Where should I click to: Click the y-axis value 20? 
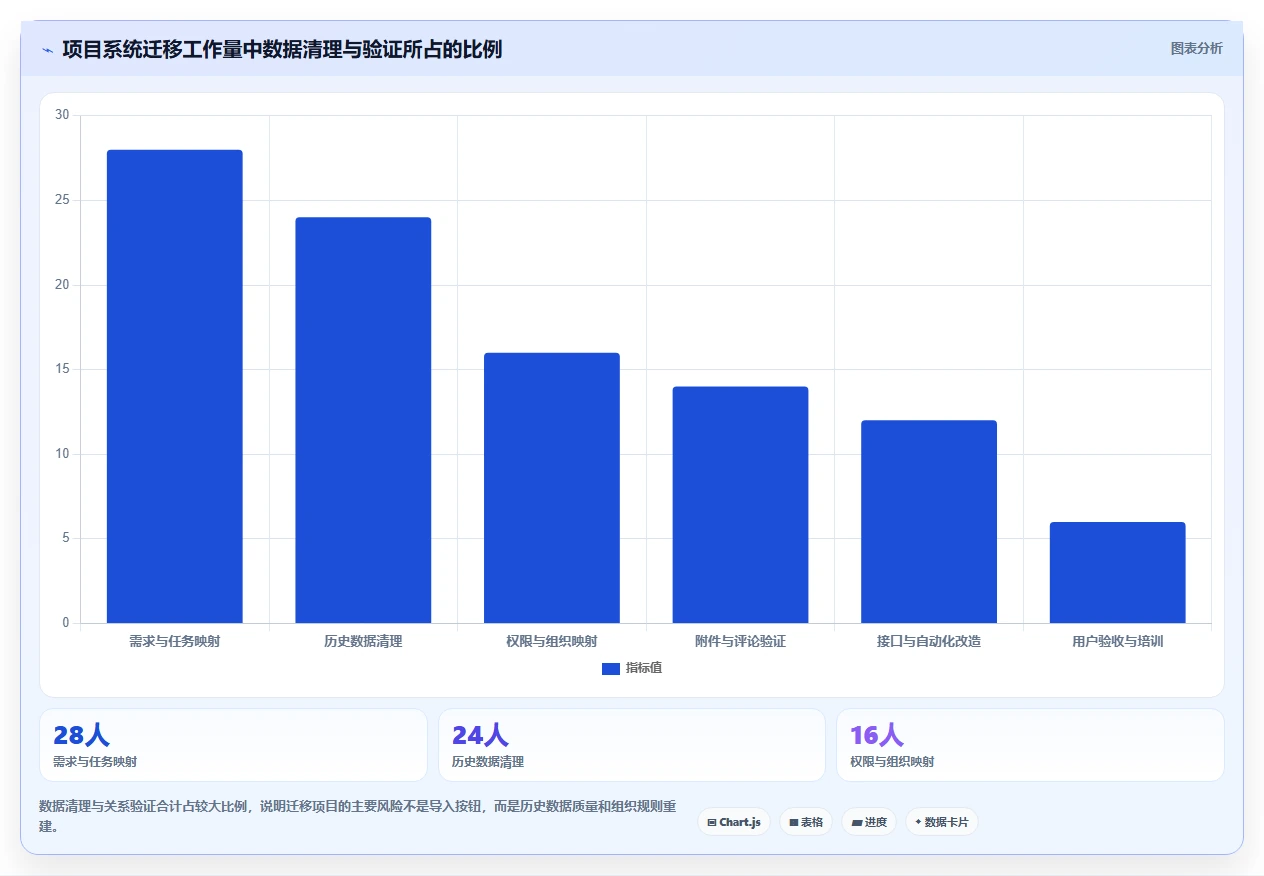pos(62,285)
